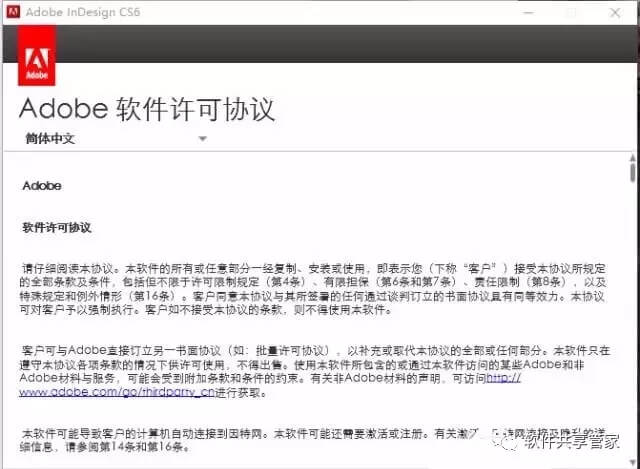Click the paragraph starting with 客户可与Adobe直接订立
This screenshot has height=469, width=640.
pyautogui.click(x=315, y=371)
